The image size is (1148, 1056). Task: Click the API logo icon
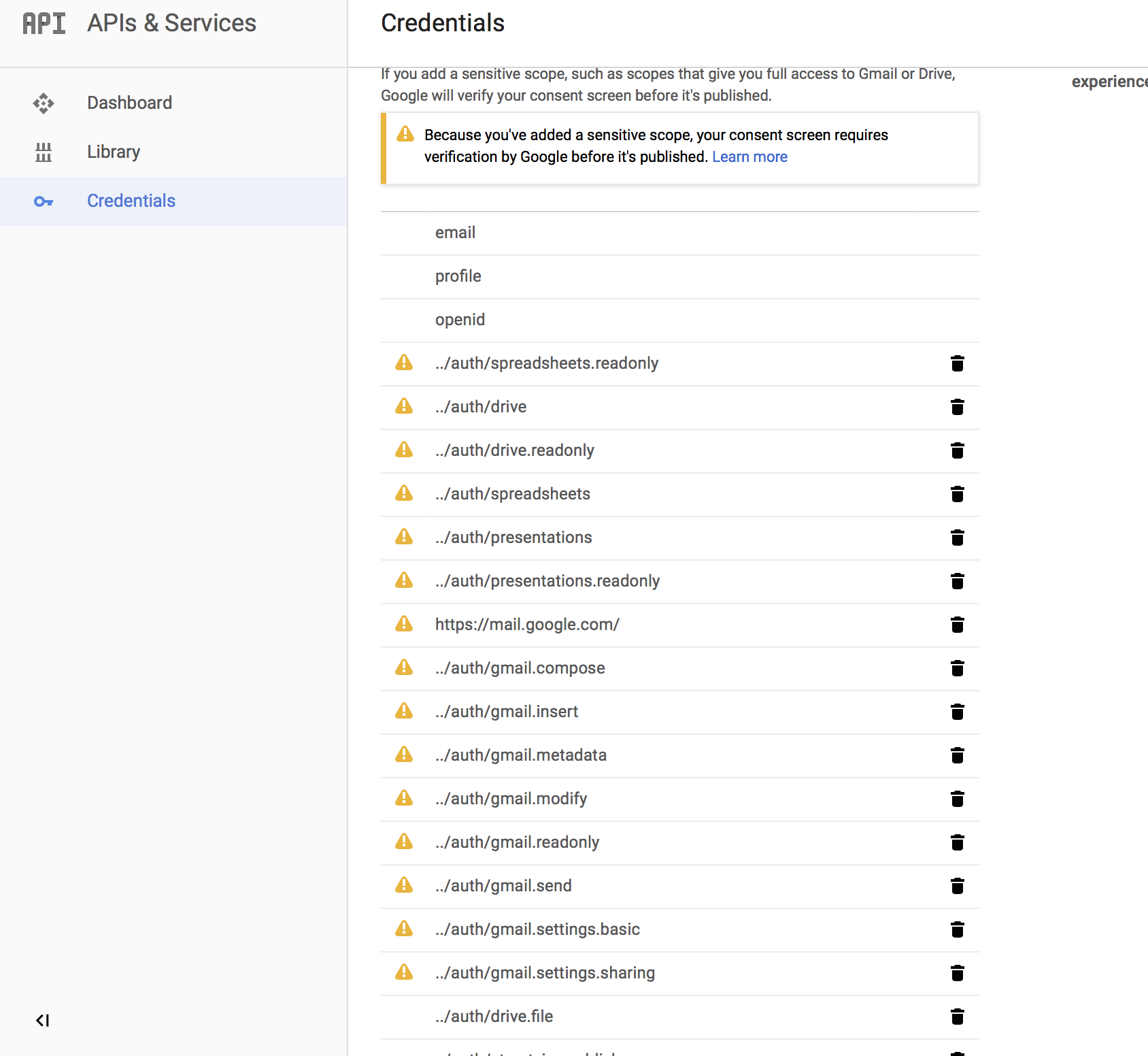[x=44, y=23]
